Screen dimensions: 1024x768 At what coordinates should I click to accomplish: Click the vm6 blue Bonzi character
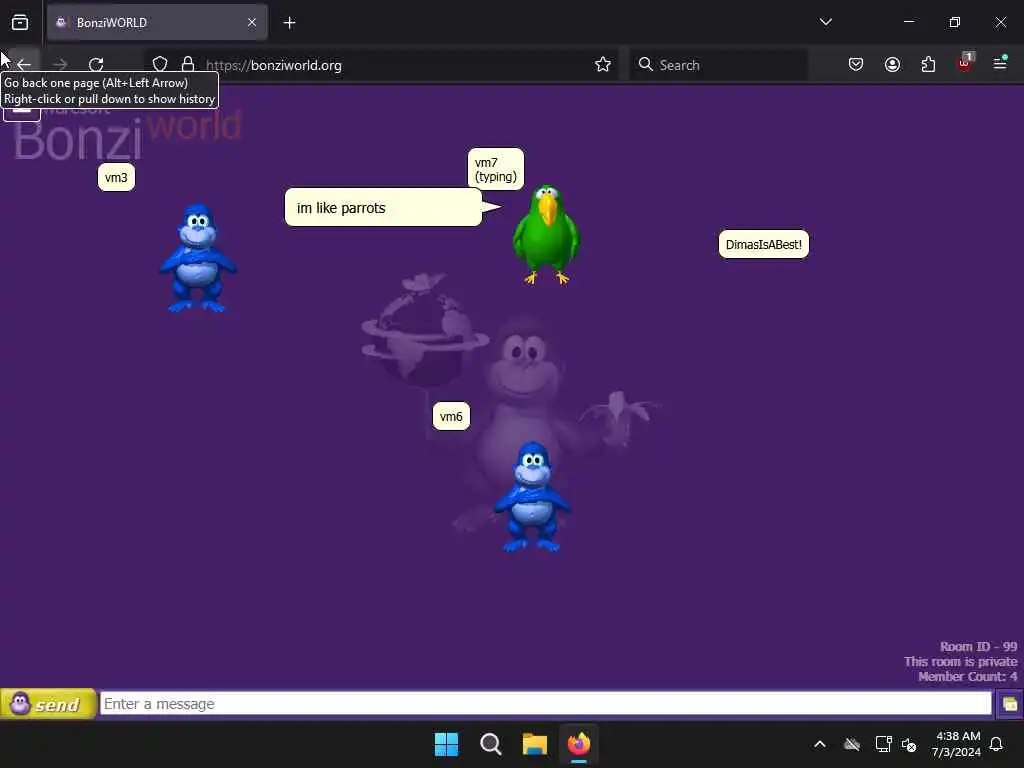tap(532, 496)
